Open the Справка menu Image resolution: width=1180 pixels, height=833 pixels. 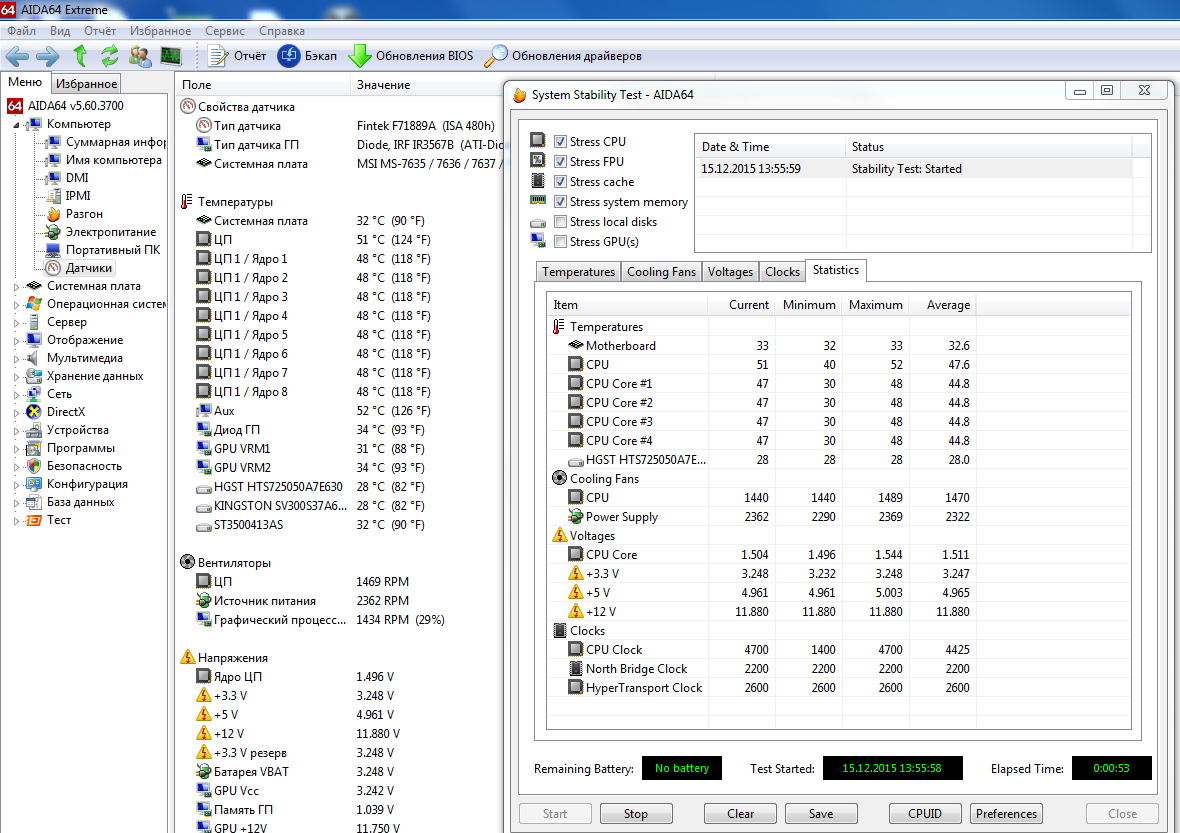(282, 31)
